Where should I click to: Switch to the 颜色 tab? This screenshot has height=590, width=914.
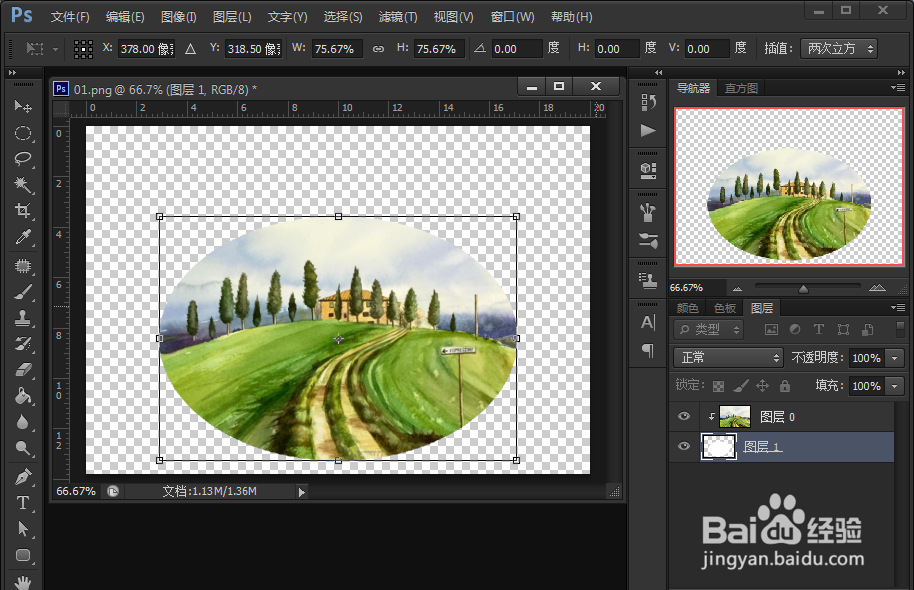(688, 308)
